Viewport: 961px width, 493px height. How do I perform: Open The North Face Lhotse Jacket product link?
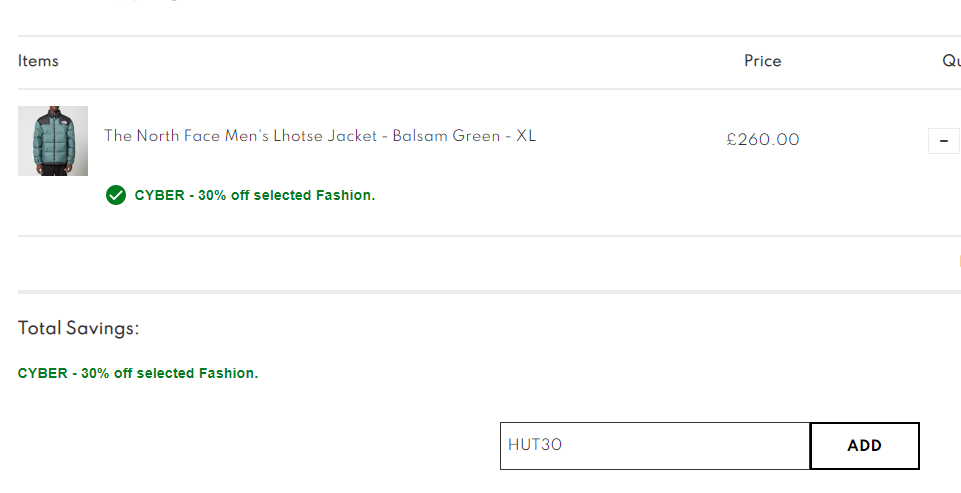tap(320, 136)
